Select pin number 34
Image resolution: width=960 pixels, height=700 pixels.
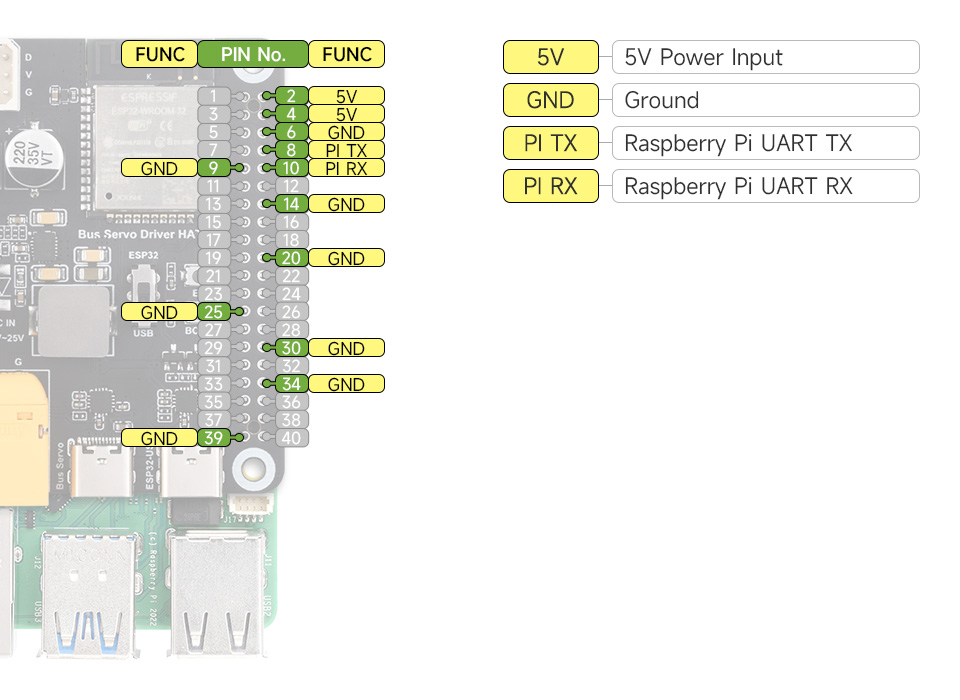(x=291, y=384)
